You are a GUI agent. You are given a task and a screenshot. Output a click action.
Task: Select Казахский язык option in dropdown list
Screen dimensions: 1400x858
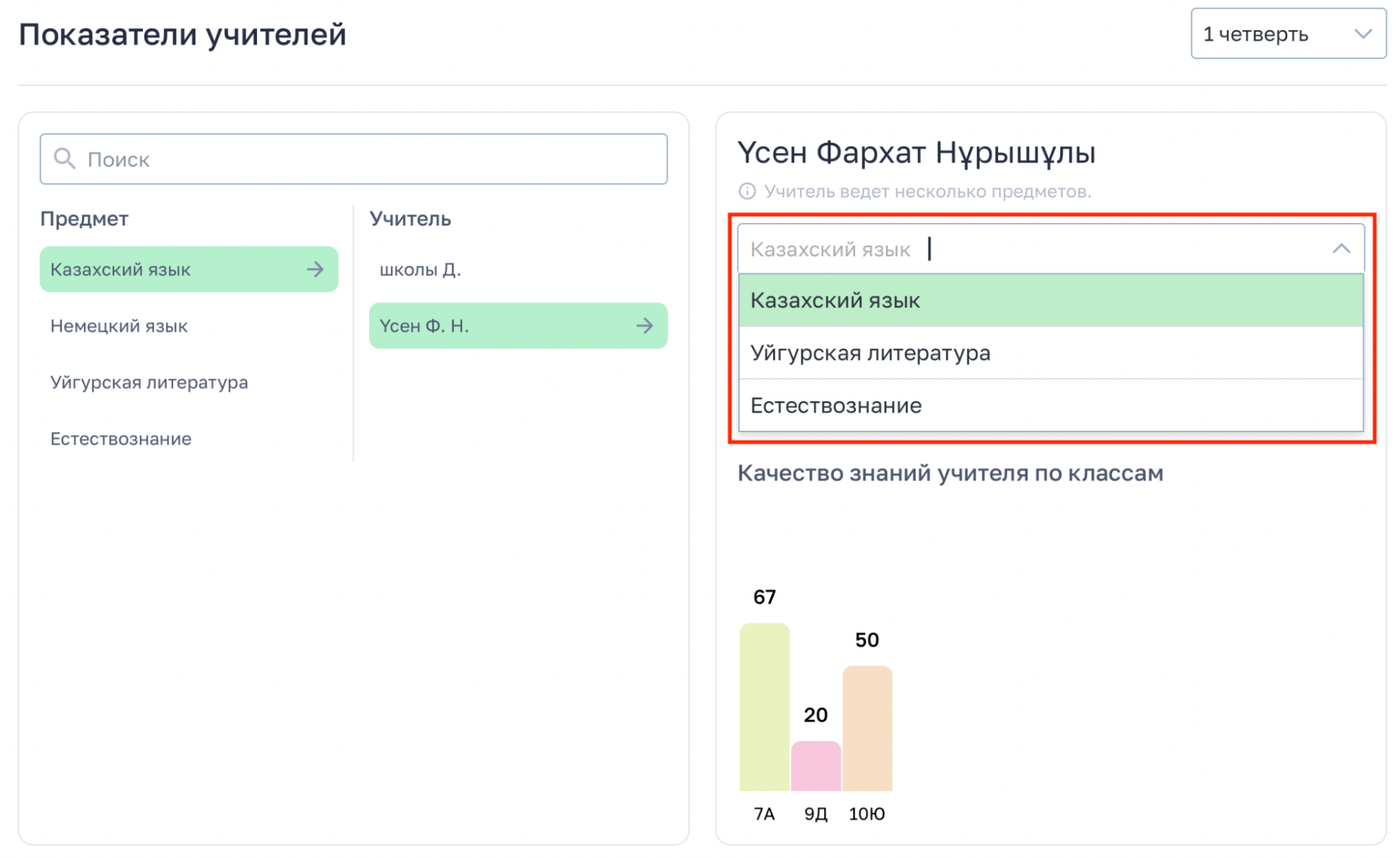(x=1050, y=300)
